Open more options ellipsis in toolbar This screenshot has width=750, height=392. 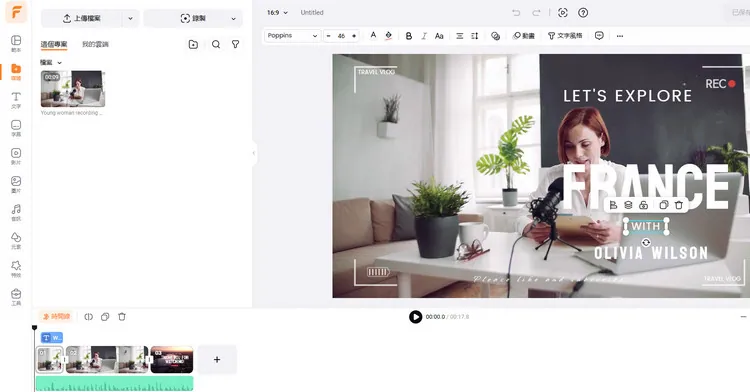point(620,36)
